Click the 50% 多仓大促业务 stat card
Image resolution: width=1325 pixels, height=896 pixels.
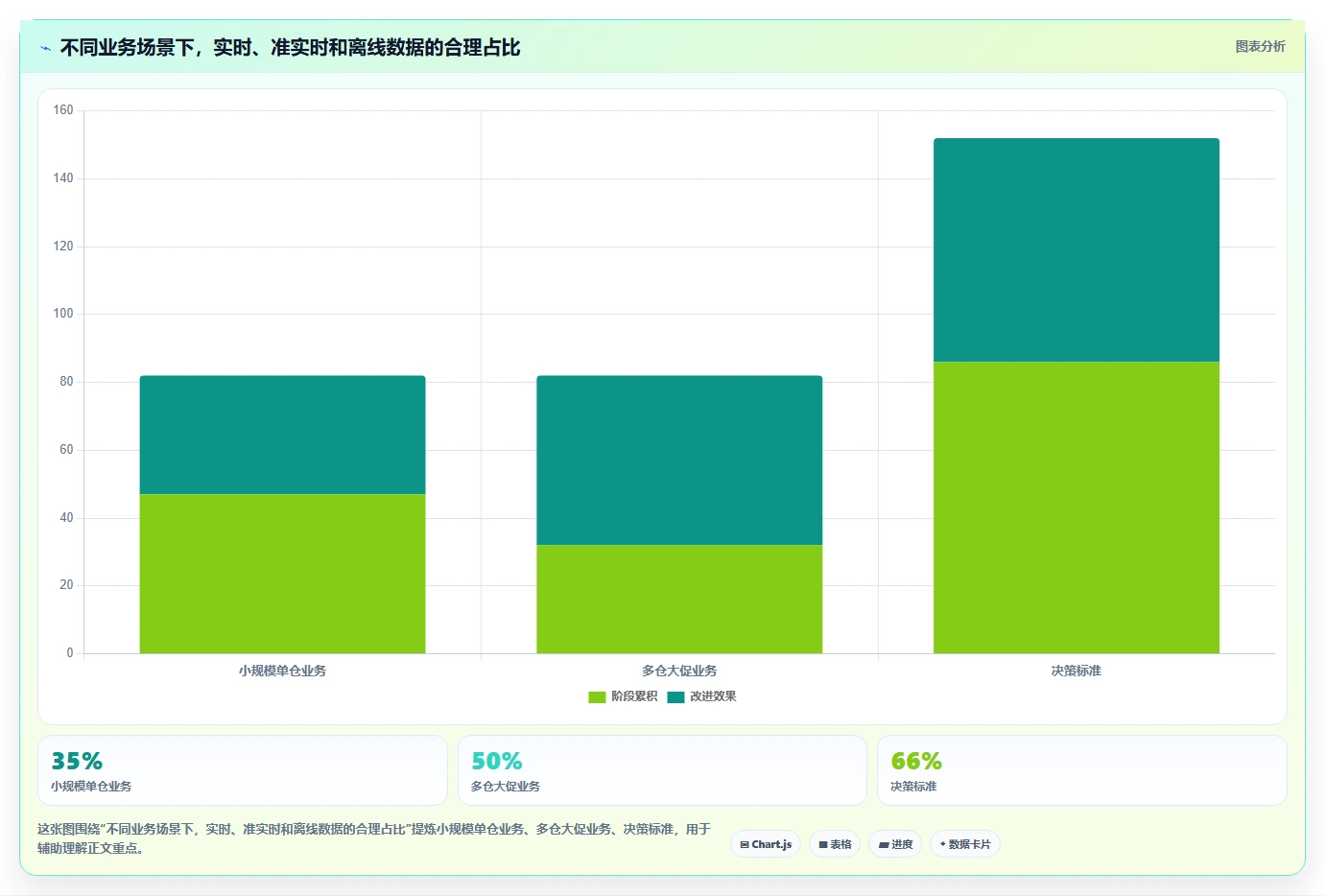pos(662,770)
